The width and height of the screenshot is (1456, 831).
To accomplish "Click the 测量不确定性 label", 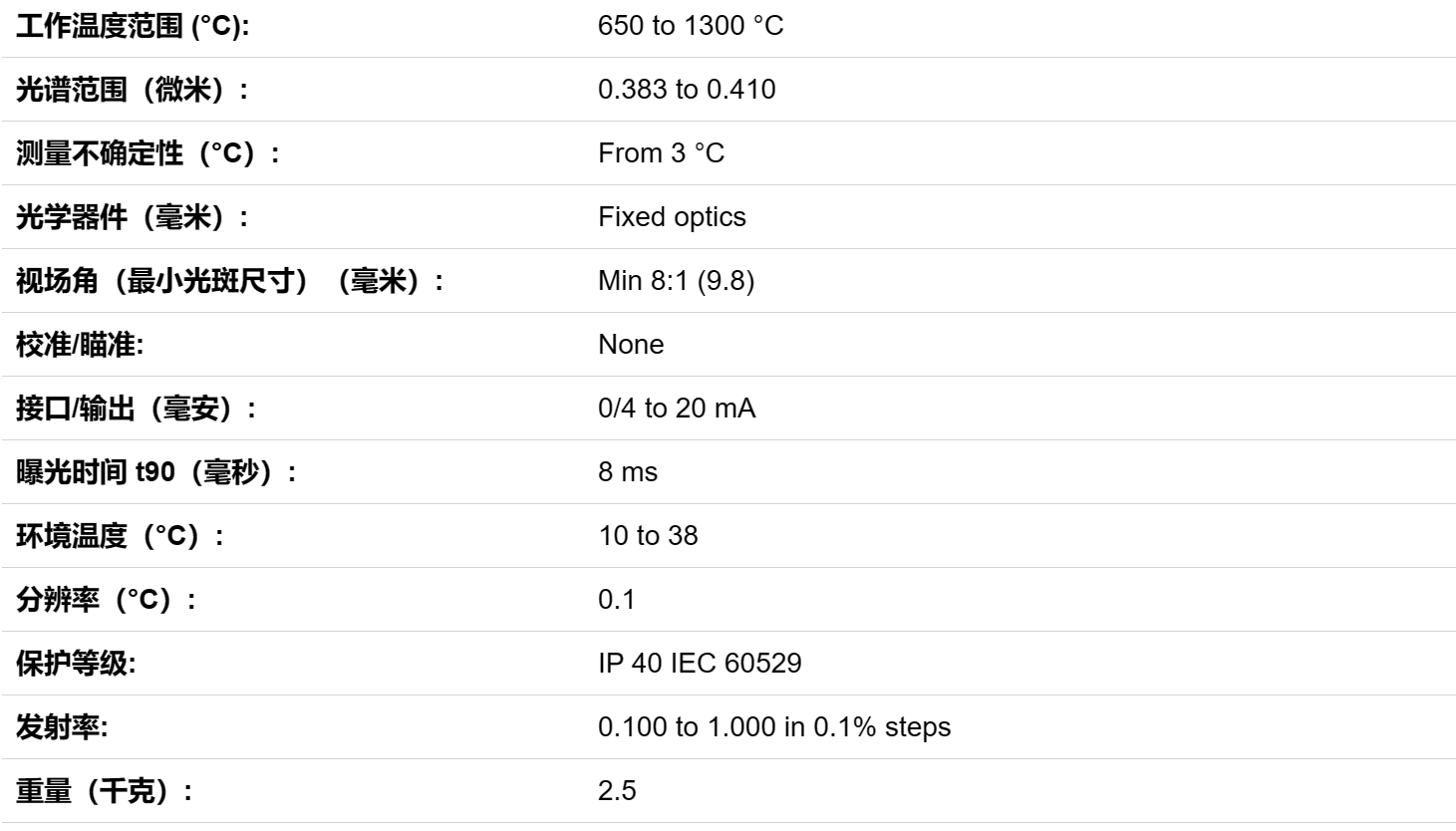I will click(x=147, y=153).
